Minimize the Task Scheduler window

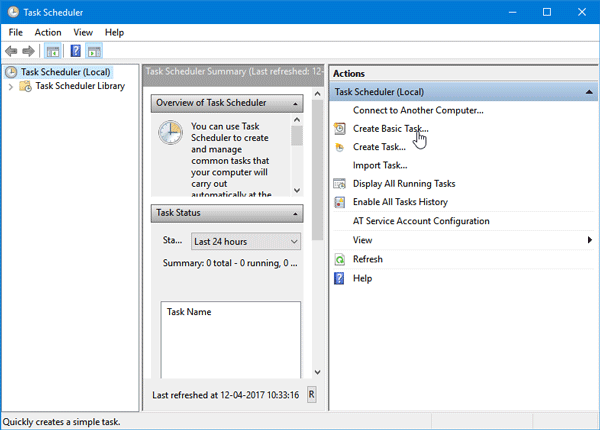512,12
